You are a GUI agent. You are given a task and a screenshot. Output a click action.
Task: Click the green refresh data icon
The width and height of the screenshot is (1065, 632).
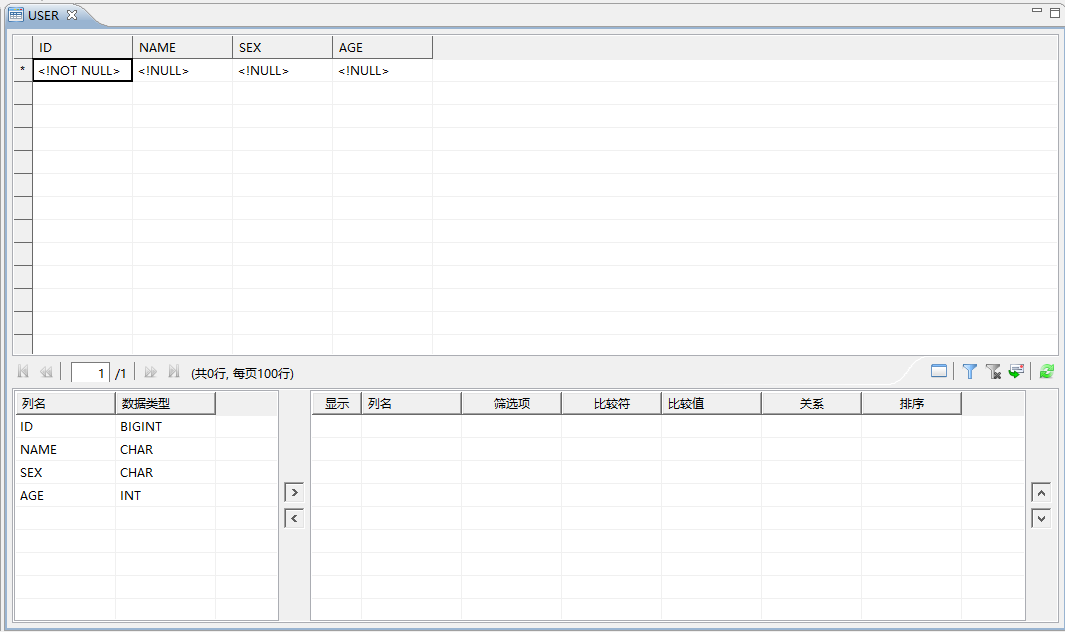tap(1047, 371)
